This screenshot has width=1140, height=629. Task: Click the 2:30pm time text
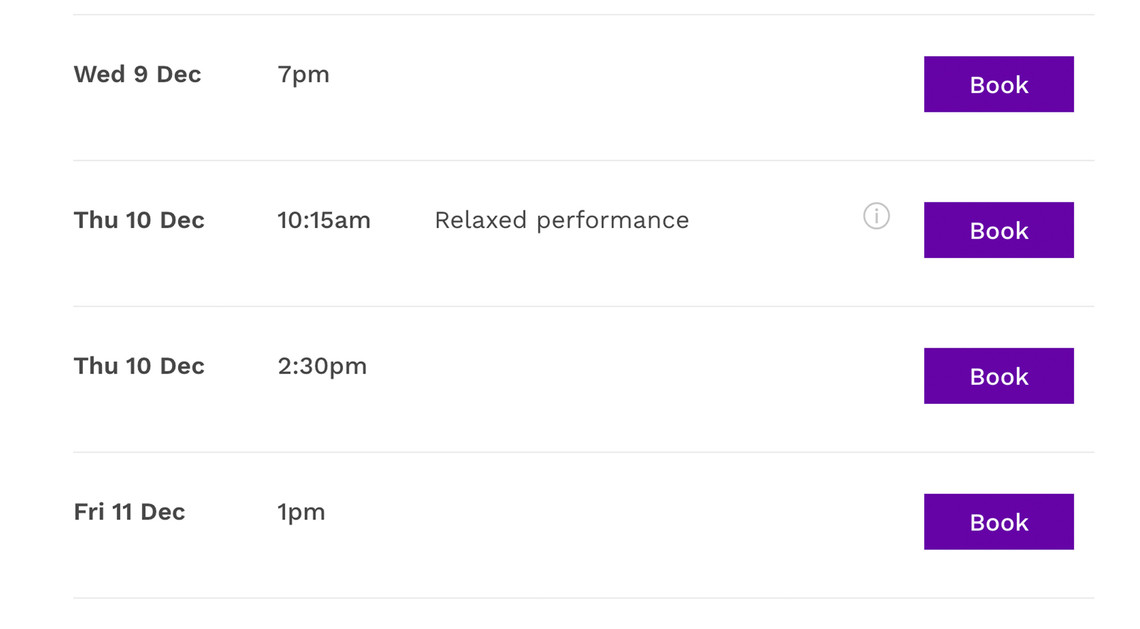tap(322, 366)
